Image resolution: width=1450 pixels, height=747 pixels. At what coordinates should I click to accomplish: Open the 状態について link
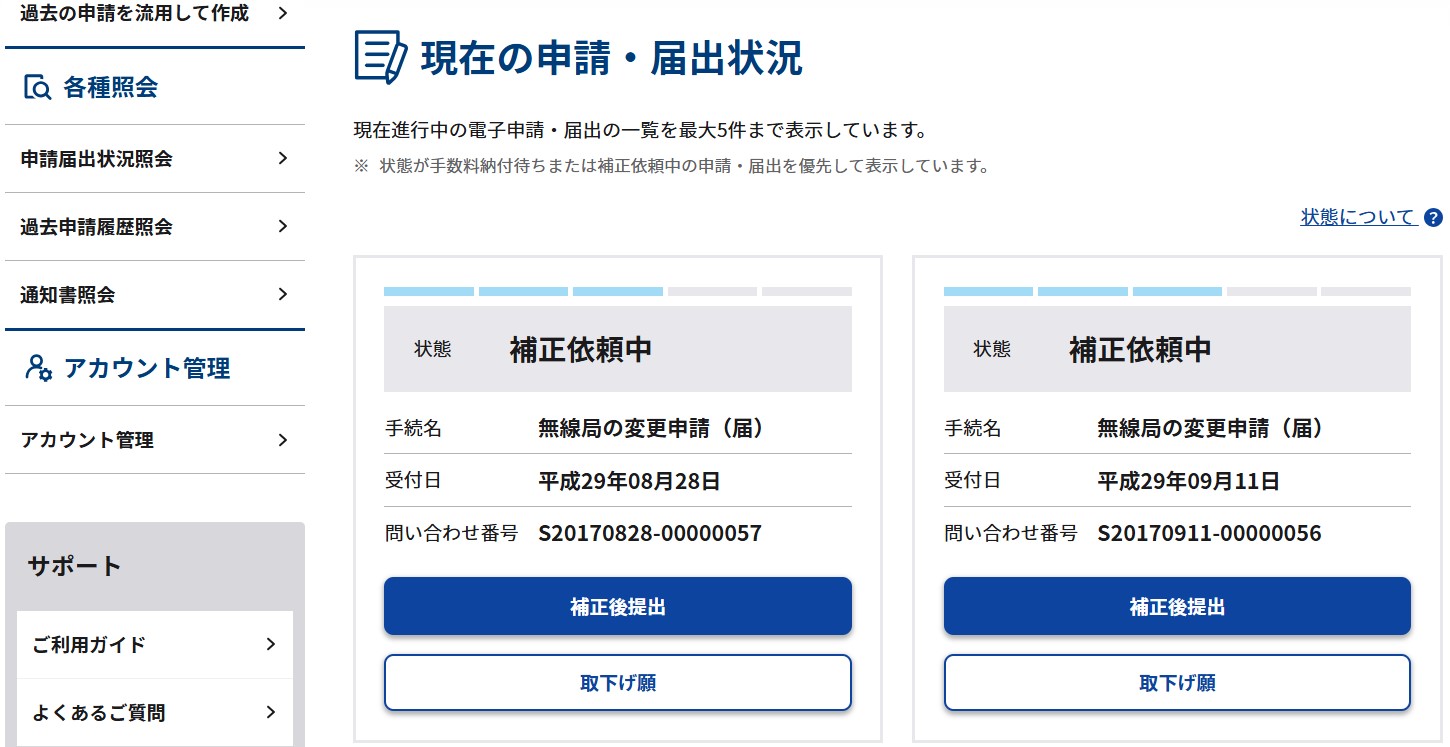point(1358,217)
